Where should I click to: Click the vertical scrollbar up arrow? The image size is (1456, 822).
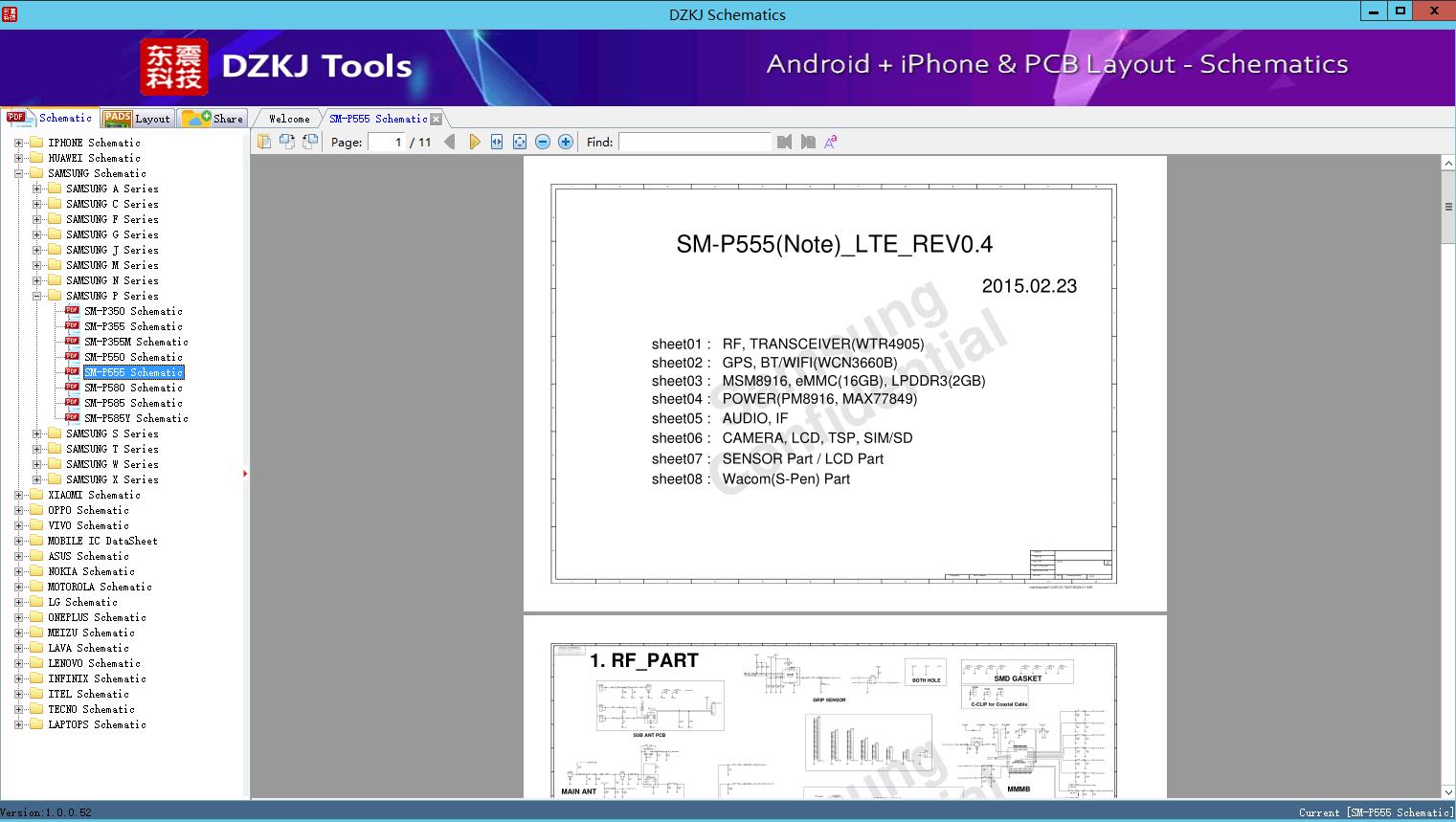1448,164
